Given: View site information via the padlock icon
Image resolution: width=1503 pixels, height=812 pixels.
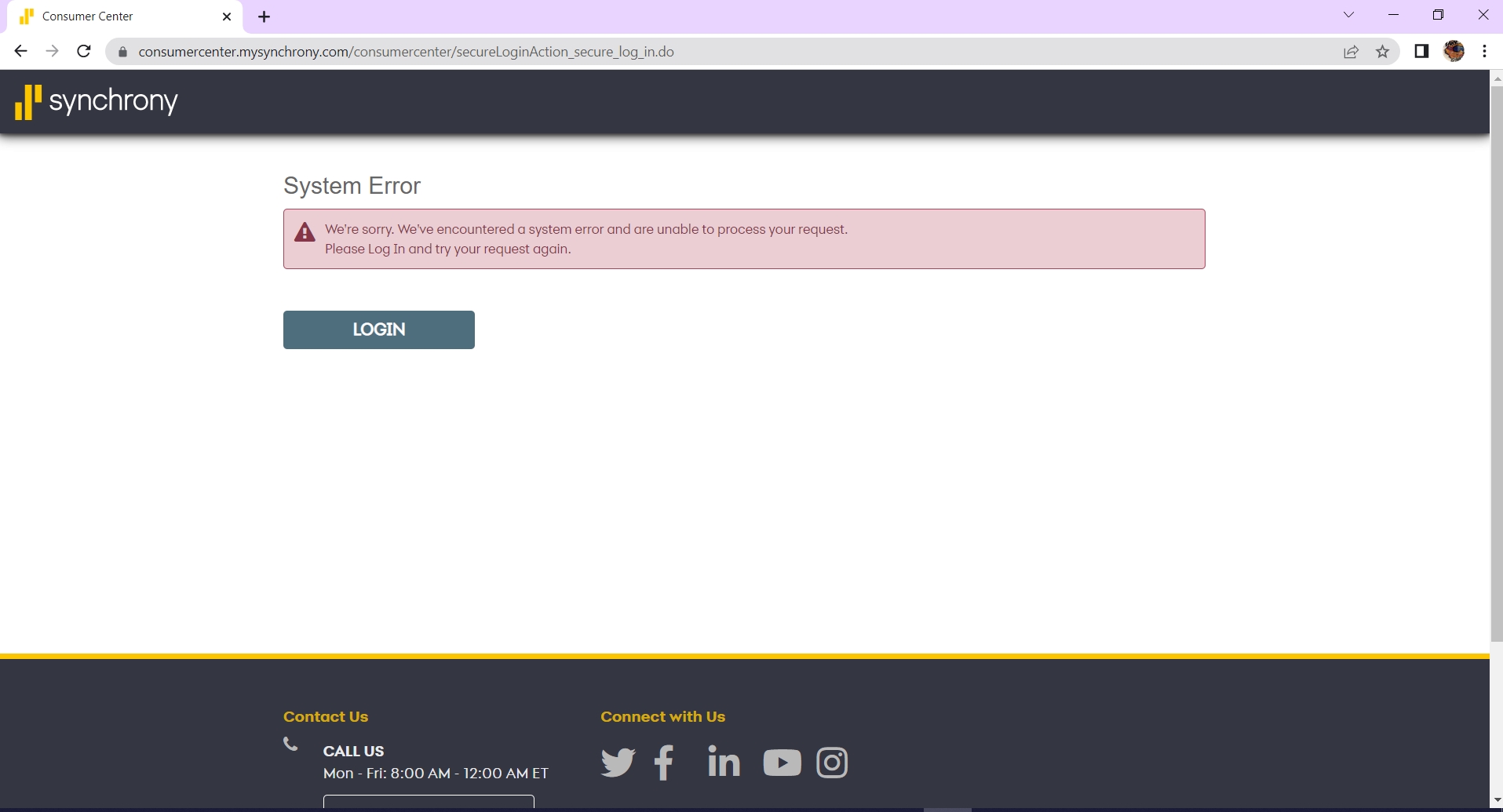Looking at the screenshot, I should (x=122, y=51).
